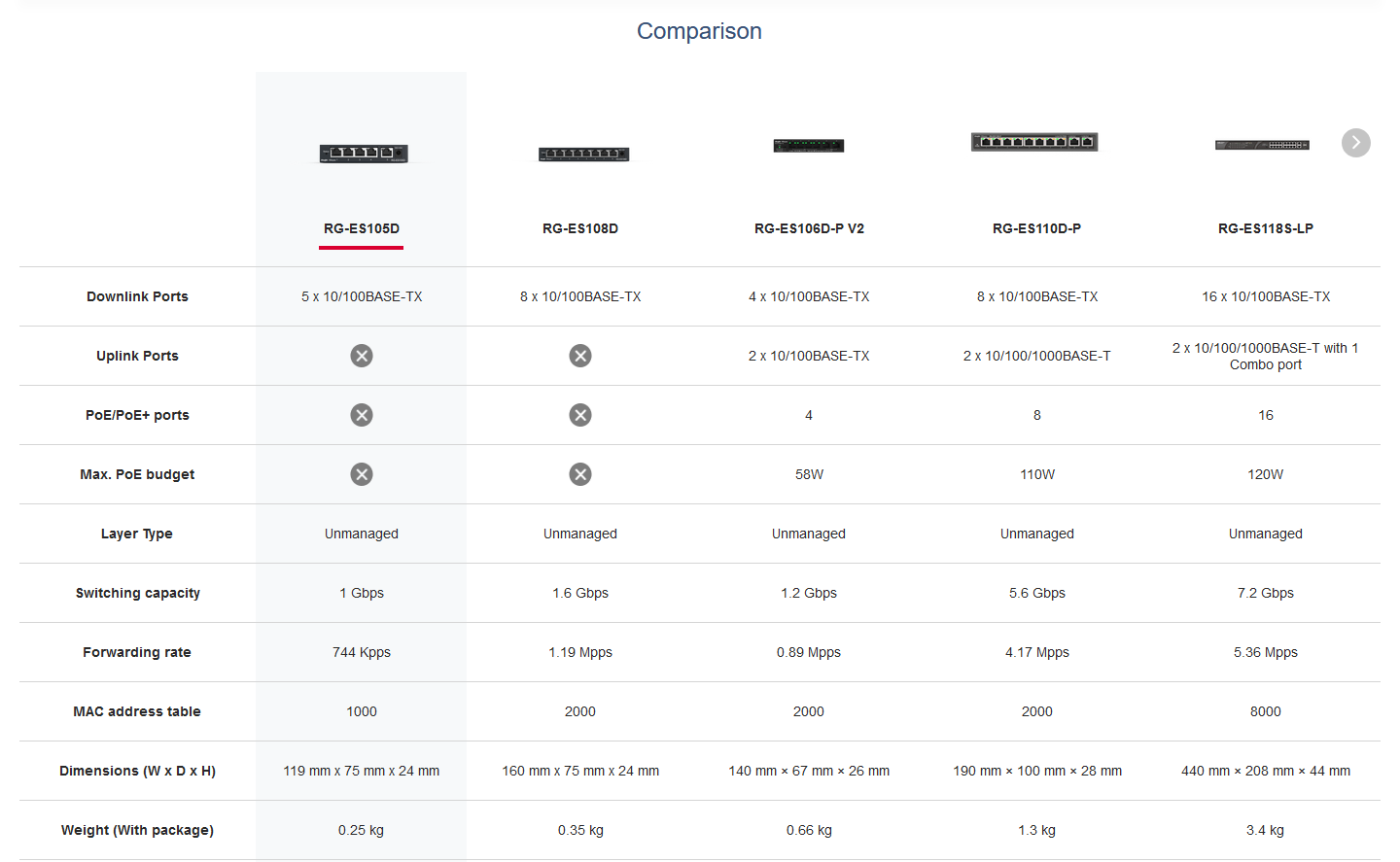1400x862 pixels.
Task: Click the X icon for RG-ES105D PoE/PoE+ ports
Action: coord(362,415)
